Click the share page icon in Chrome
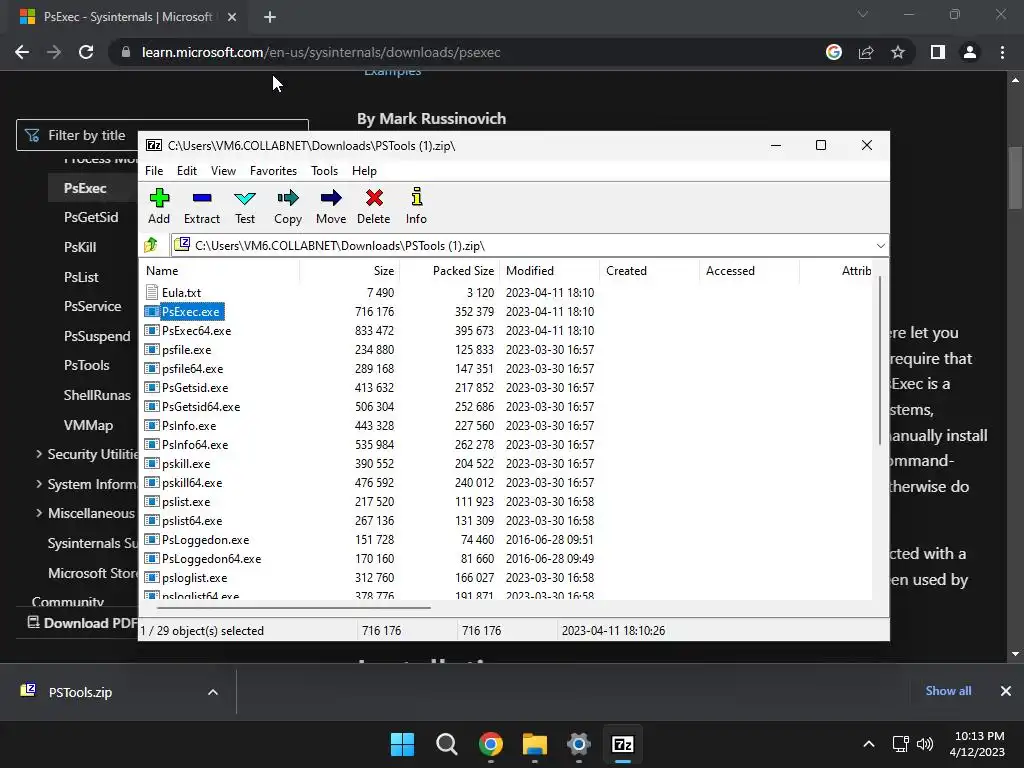Viewport: 1024px width, 768px height. click(x=866, y=52)
